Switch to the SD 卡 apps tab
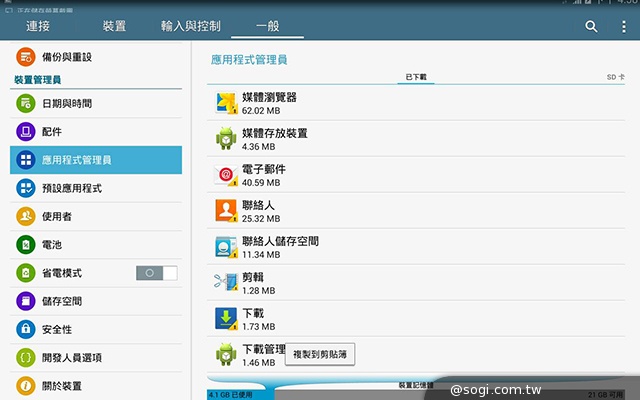This screenshot has height=400, width=640. [616, 77]
